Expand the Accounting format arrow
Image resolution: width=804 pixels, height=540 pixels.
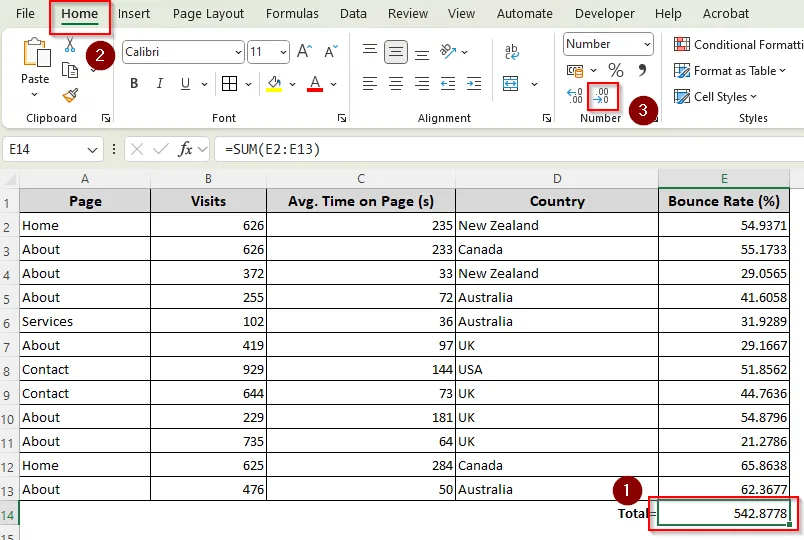(593, 70)
